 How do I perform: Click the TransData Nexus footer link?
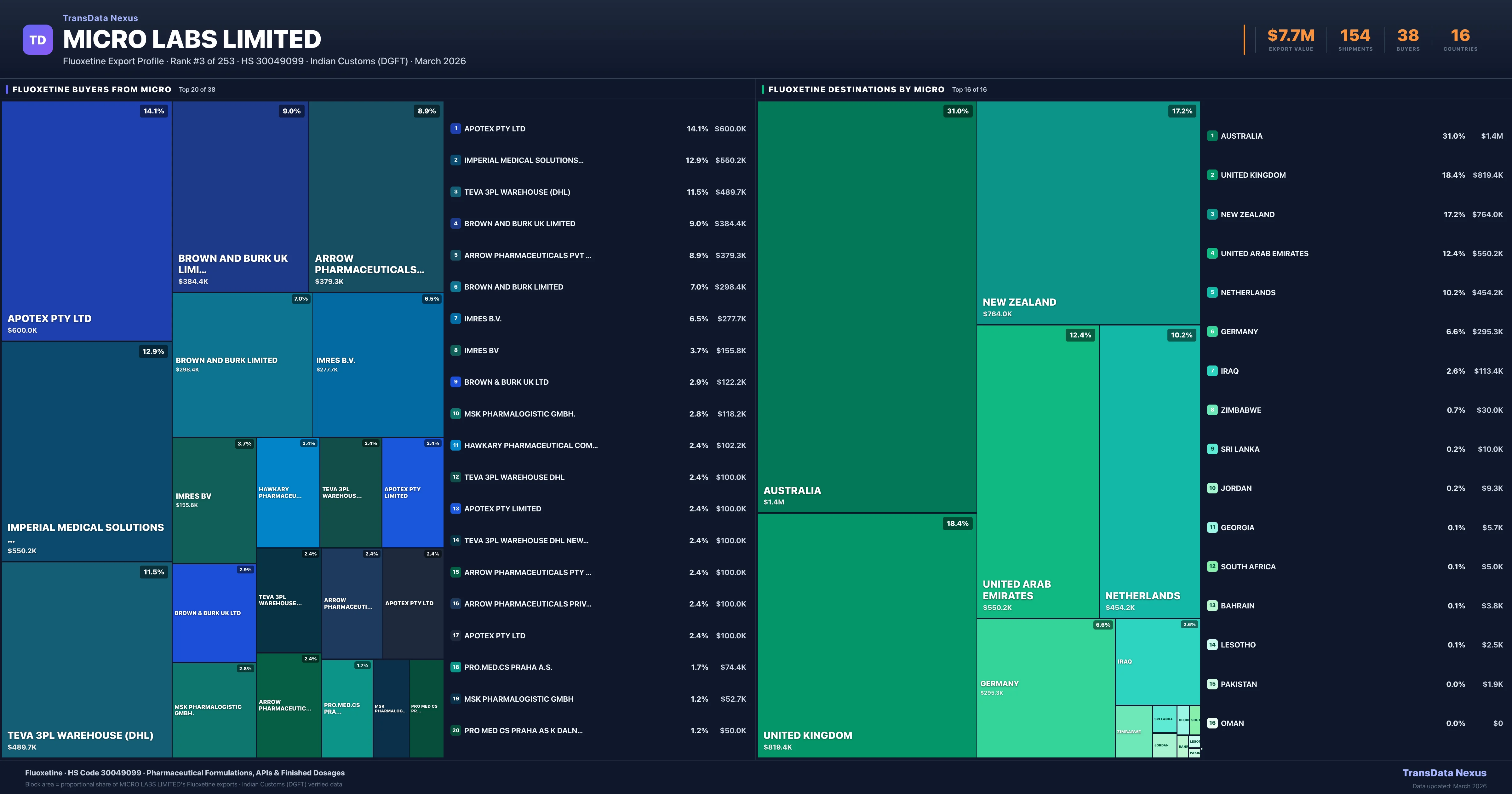(x=1444, y=773)
